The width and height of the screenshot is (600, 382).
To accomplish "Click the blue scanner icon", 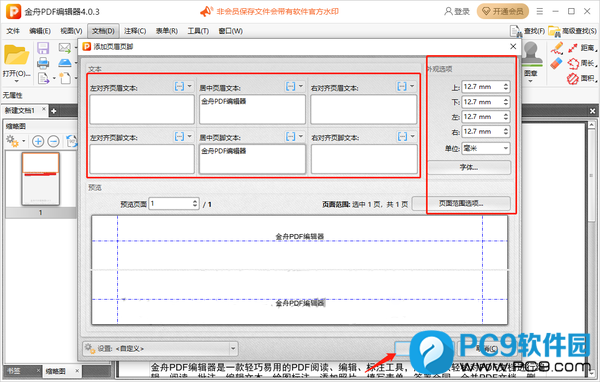I will point(65,62).
